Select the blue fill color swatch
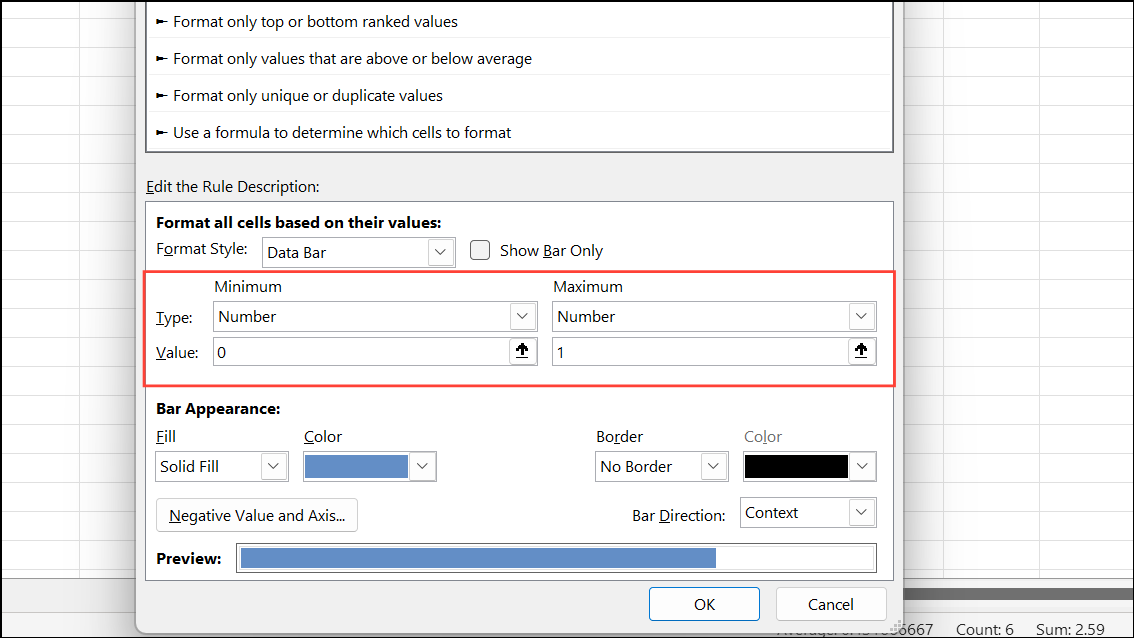 [x=356, y=466]
